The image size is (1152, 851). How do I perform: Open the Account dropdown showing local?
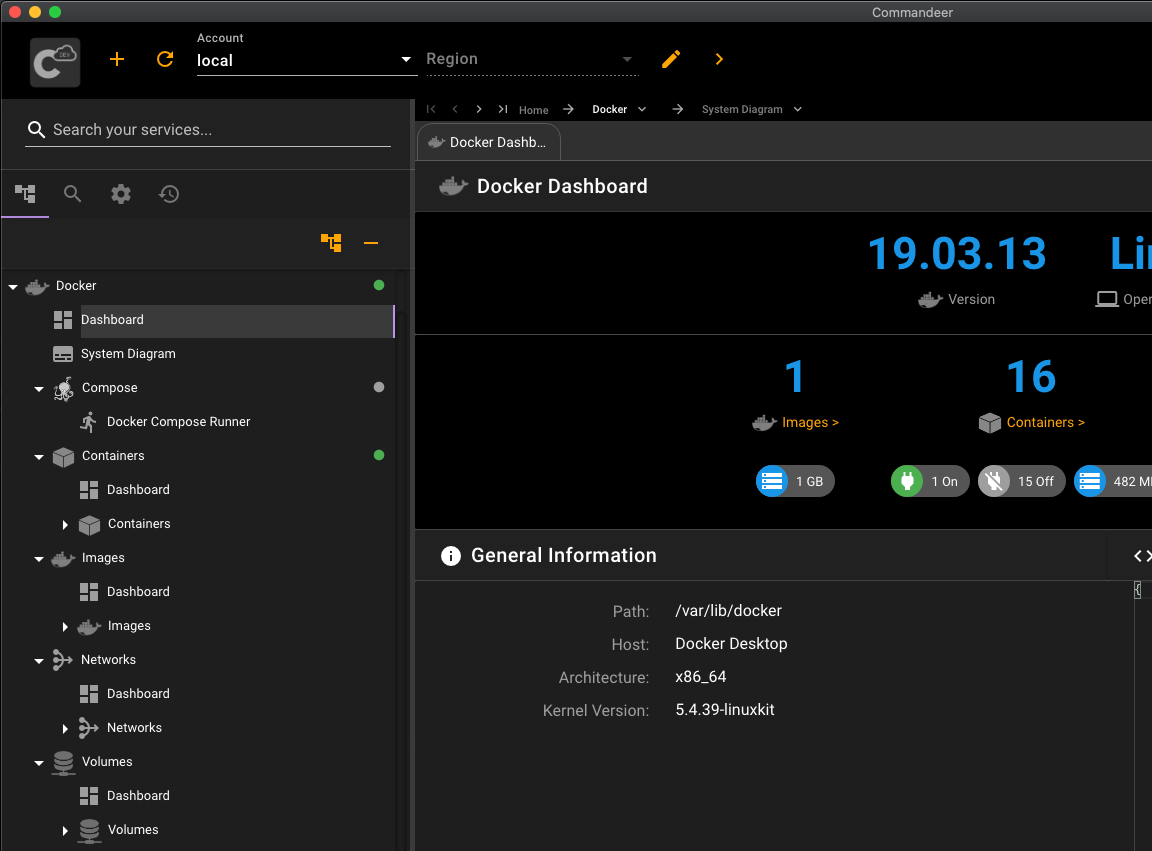coord(305,60)
